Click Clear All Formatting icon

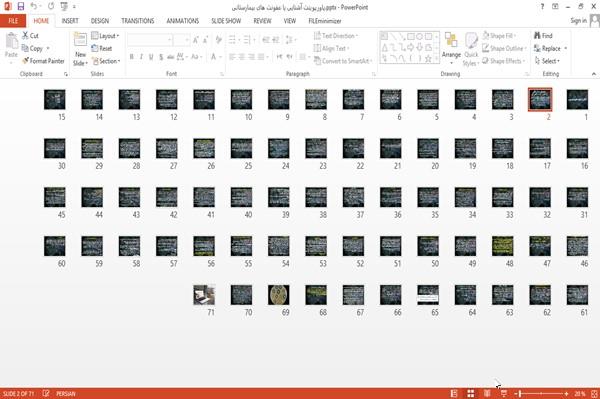(x=219, y=40)
